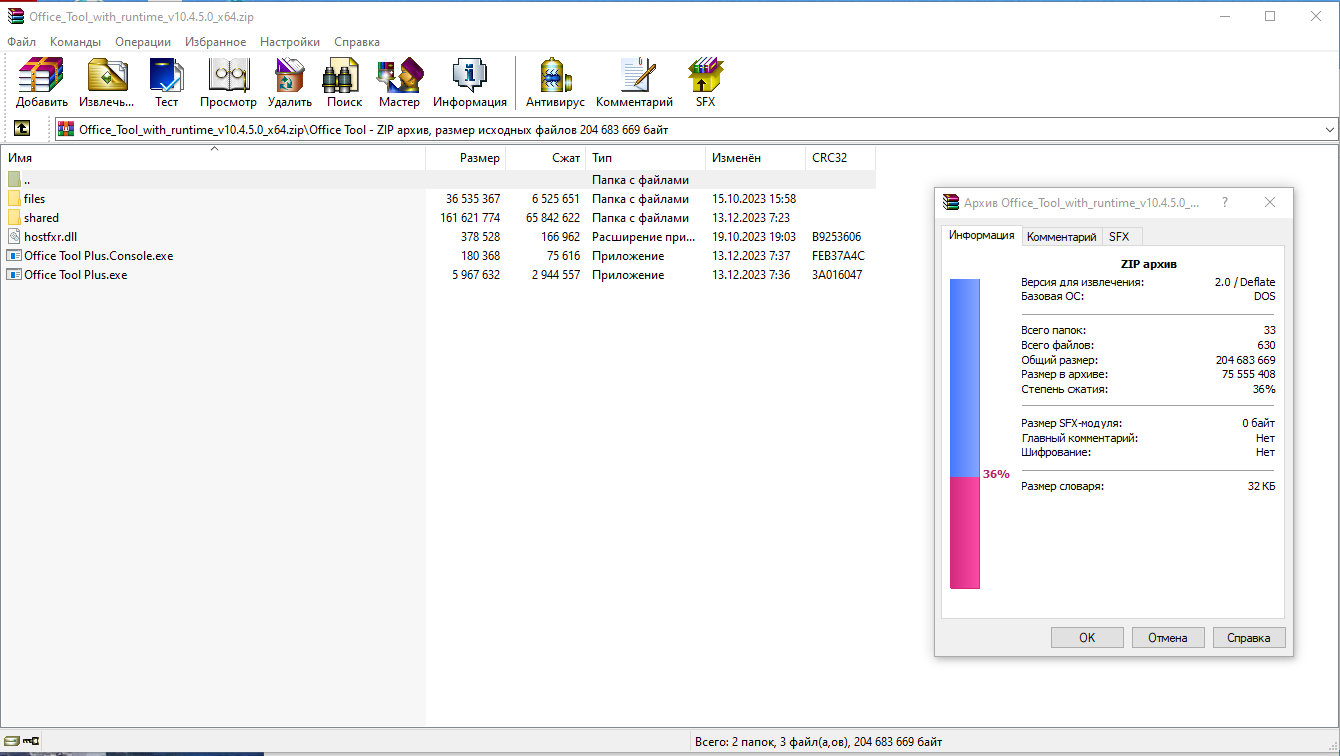Click the Извлечь (Extract) toolbar icon
This screenshot has height=756, width=1340.
(x=107, y=83)
